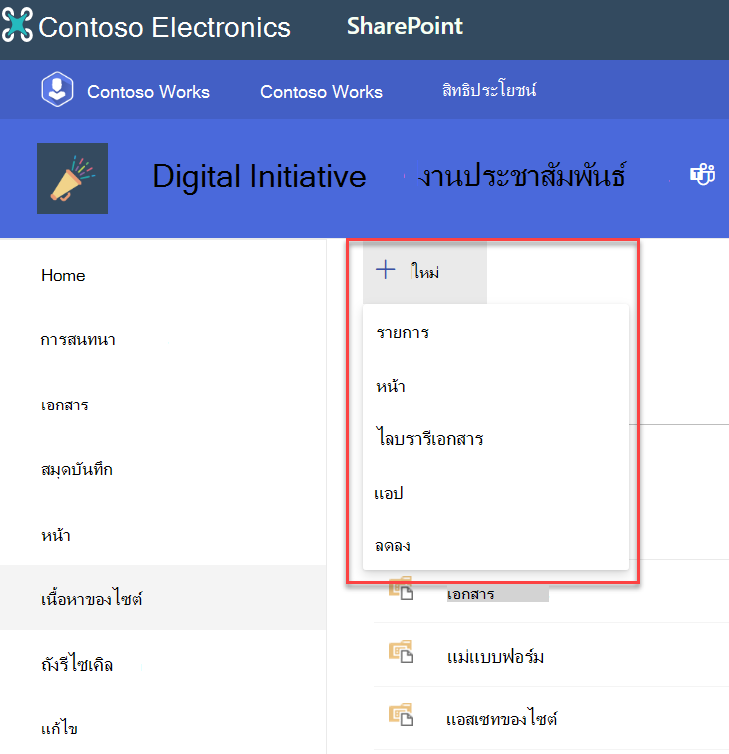Choose รายการ from the New menu
729x754 pixels.
[x=403, y=332]
